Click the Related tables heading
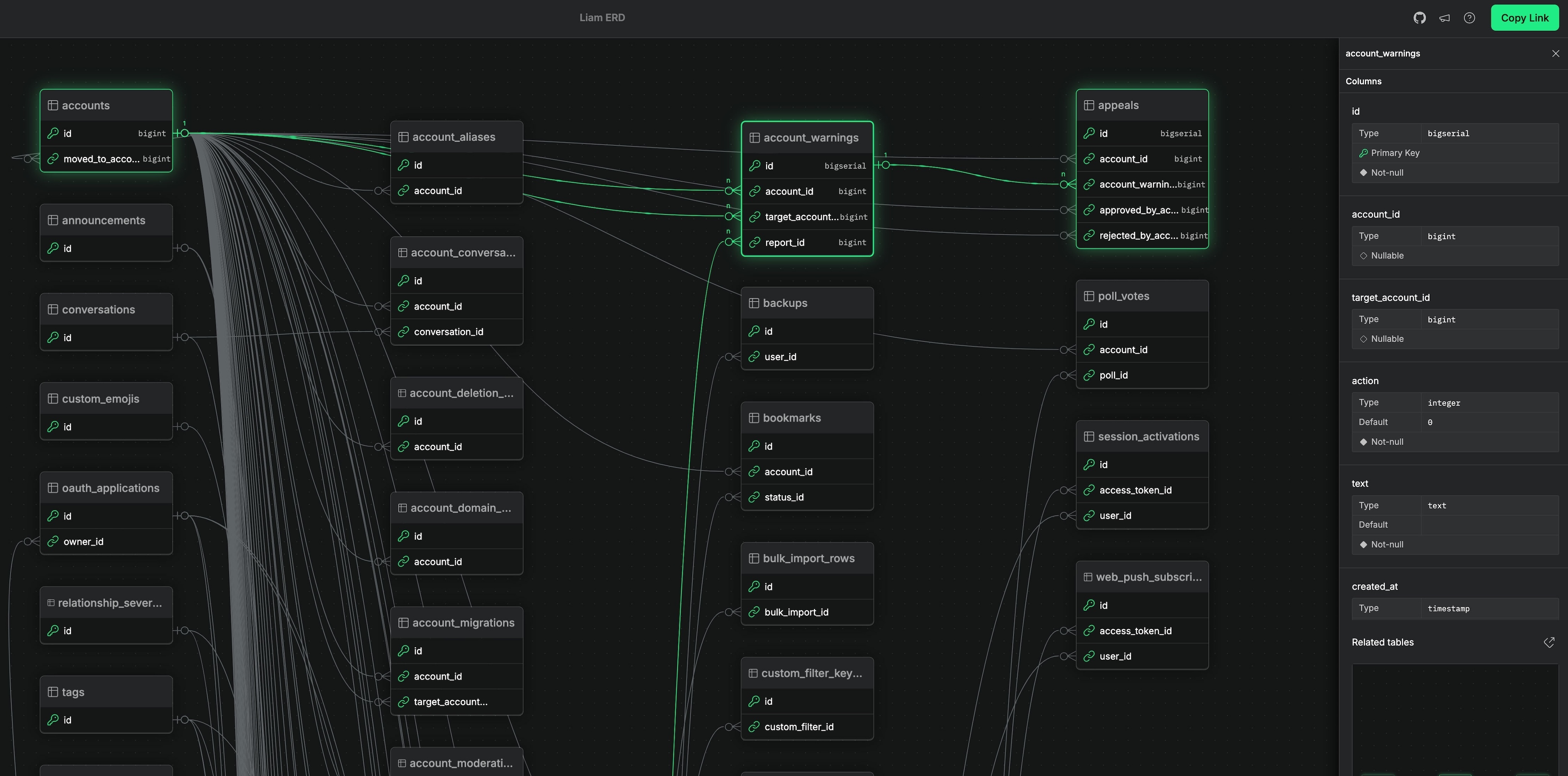1568x776 pixels. [x=1382, y=642]
